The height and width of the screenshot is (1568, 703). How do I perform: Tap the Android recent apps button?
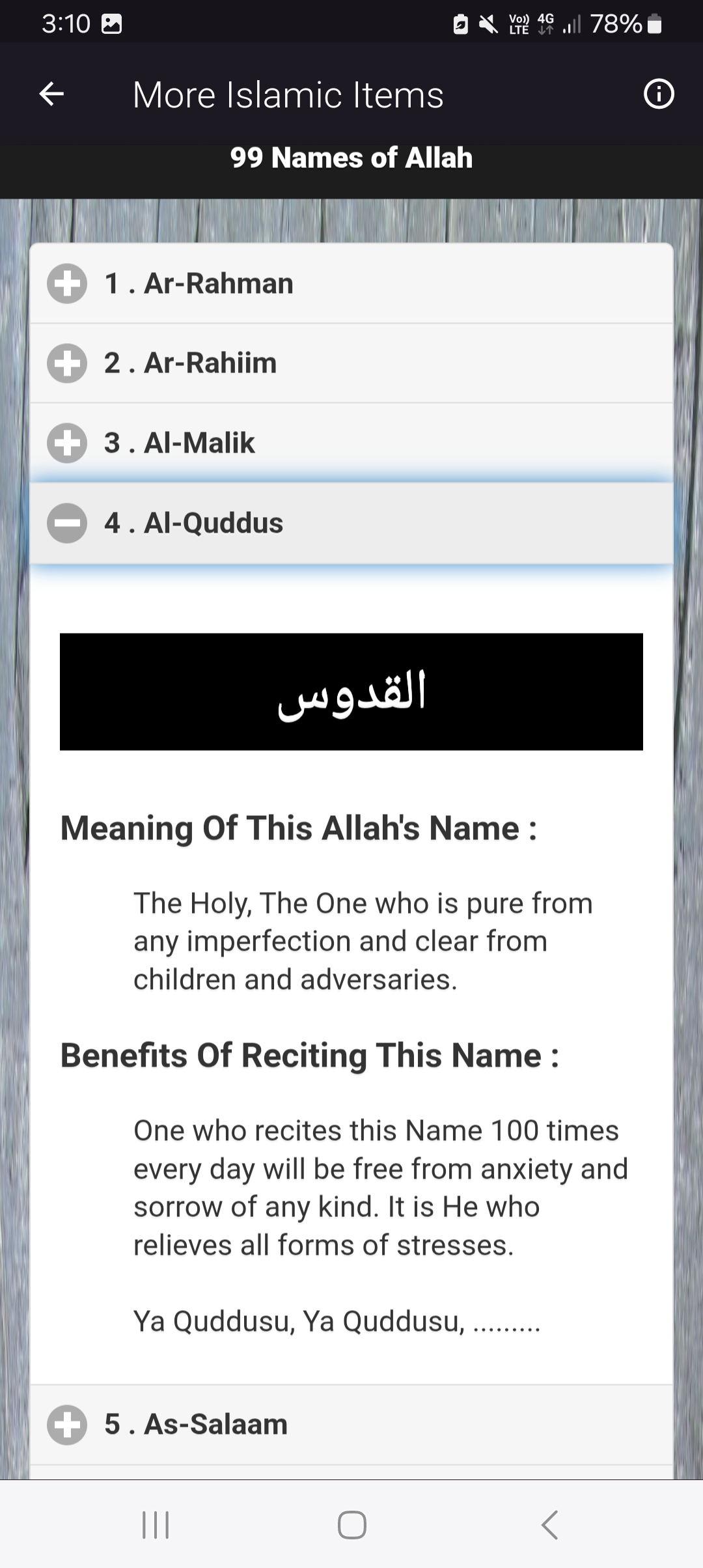point(156,1524)
